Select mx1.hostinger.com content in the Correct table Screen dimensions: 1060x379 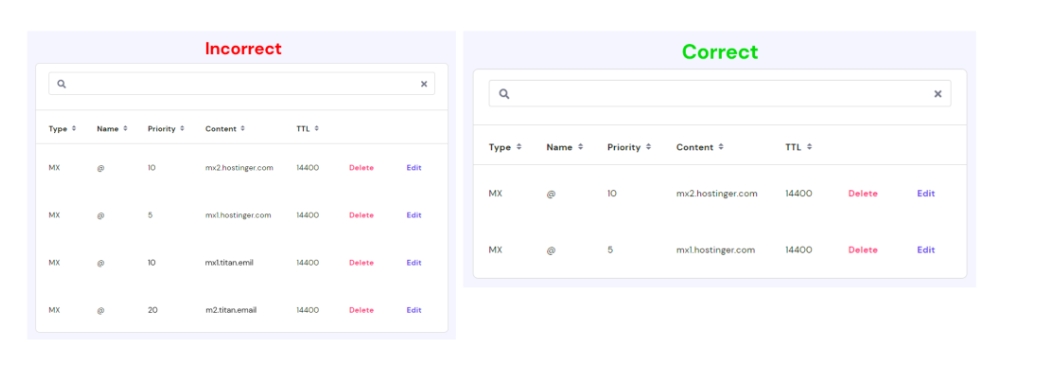pos(715,249)
